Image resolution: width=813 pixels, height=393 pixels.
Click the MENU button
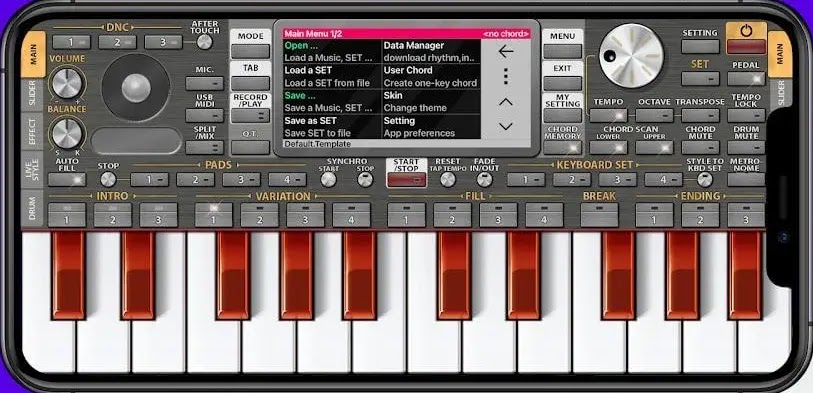tap(563, 51)
